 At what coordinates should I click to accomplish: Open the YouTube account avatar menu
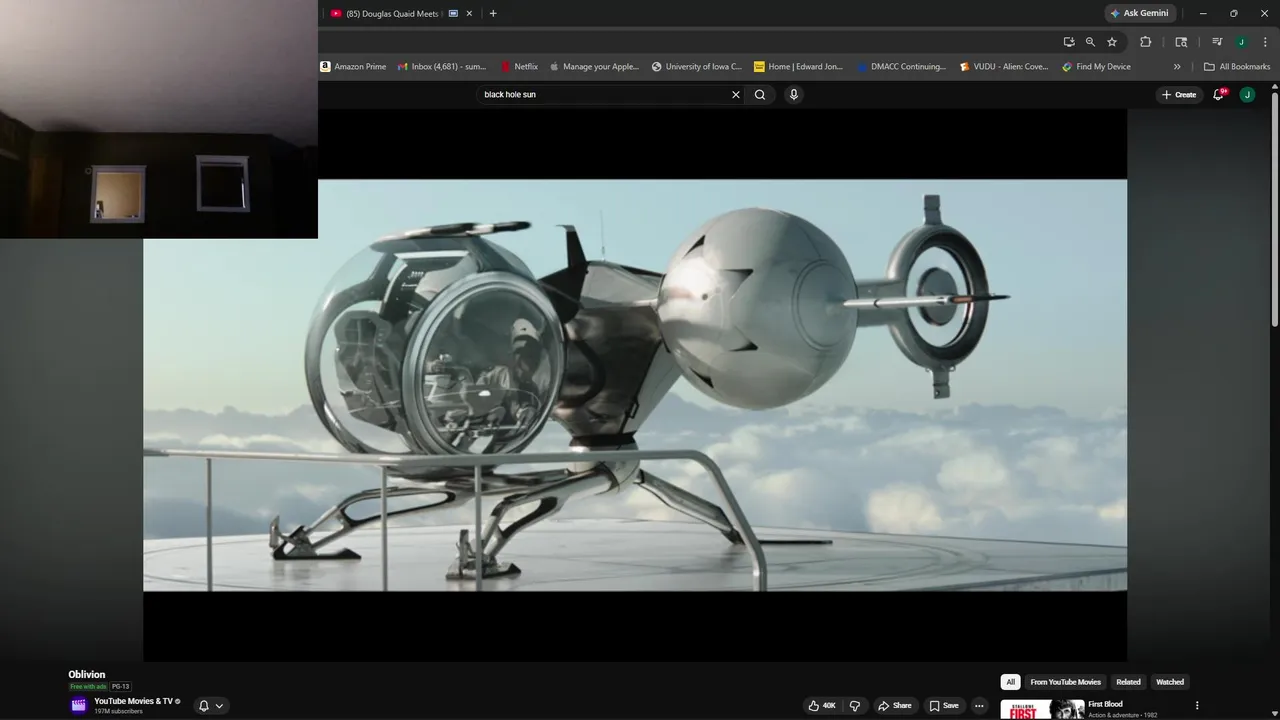coord(1247,95)
